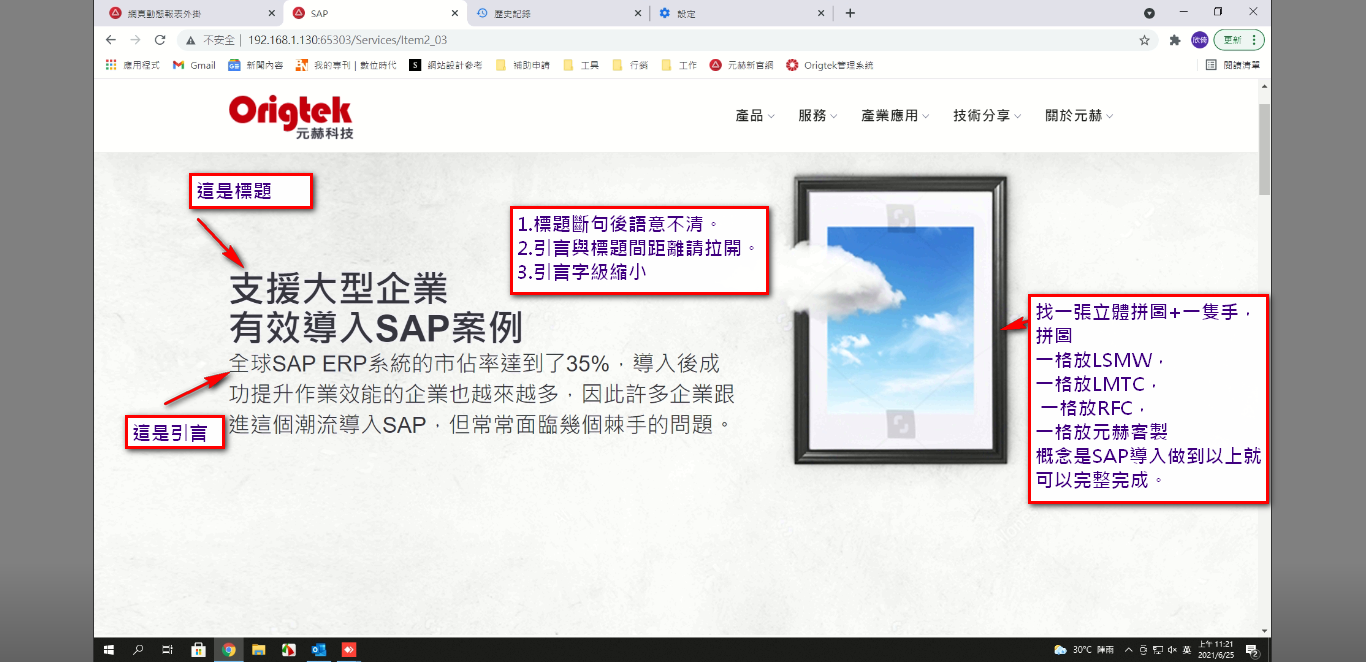The image size is (1366, 662).
Task: Open File Explorer from the taskbar
Action: (x=258, y=649)
